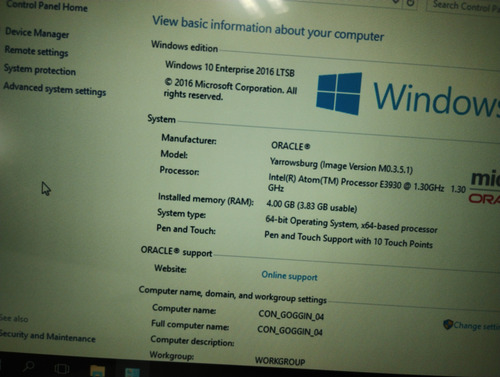Viewport: 500px width, 377px height.
Task: Click the ORACLE manufacturer value
Action: [x=290, y=146]
